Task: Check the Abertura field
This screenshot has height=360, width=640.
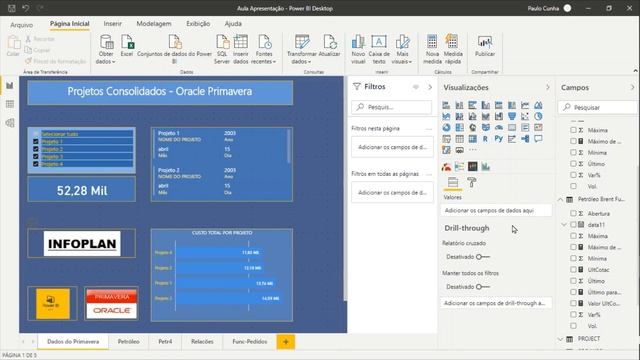Action: pos(573,213)
